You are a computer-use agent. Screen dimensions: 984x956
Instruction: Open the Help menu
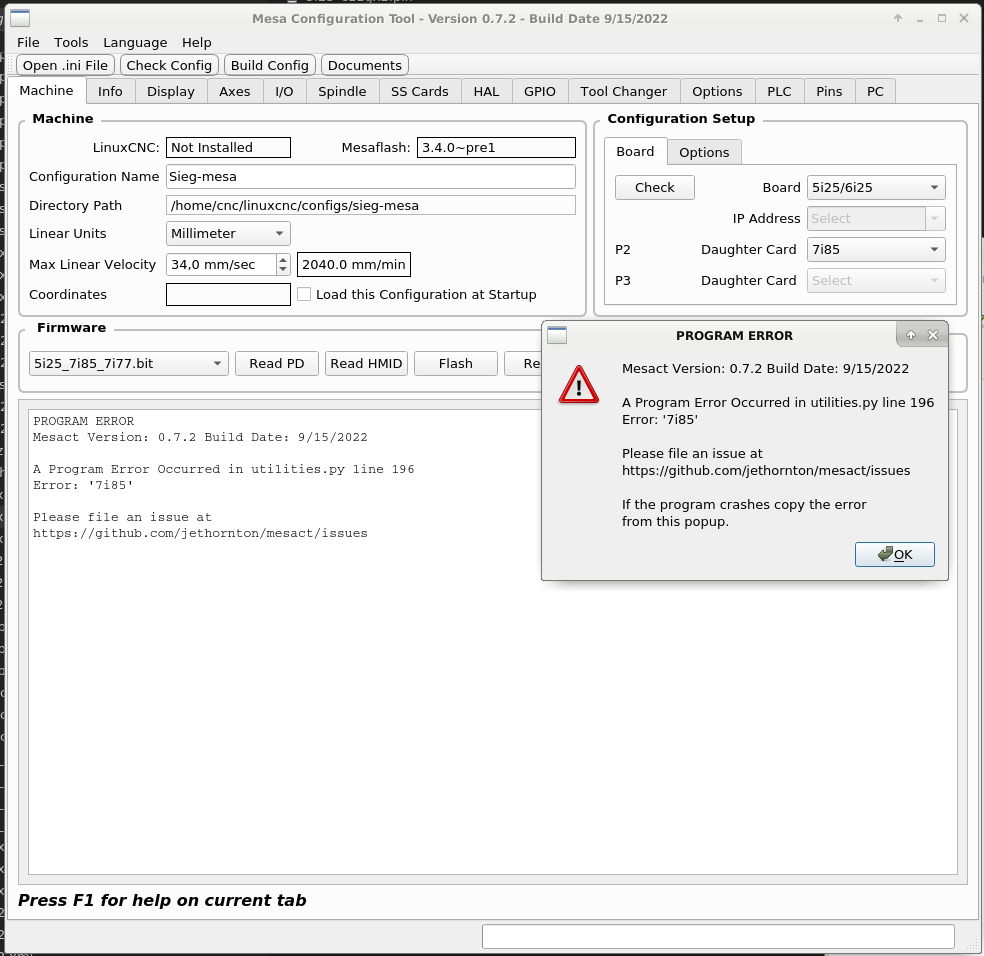[x=196, y=43]
